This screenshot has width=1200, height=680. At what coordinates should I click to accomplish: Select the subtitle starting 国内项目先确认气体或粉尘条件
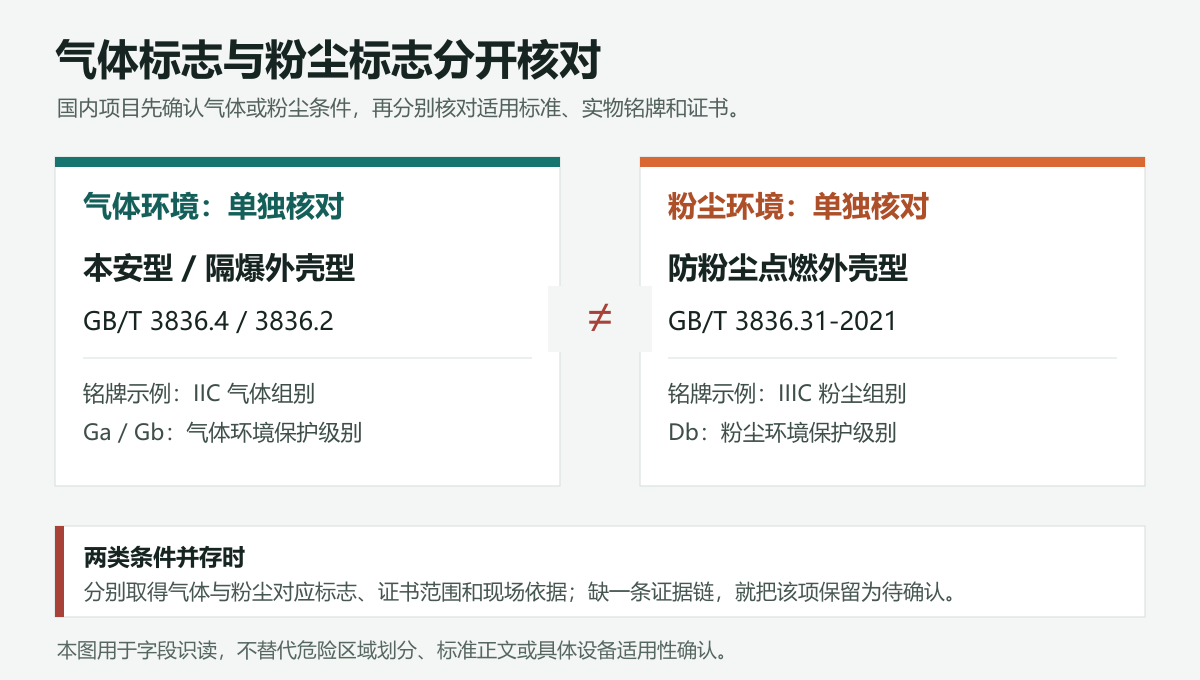click(x=399, y=108)
